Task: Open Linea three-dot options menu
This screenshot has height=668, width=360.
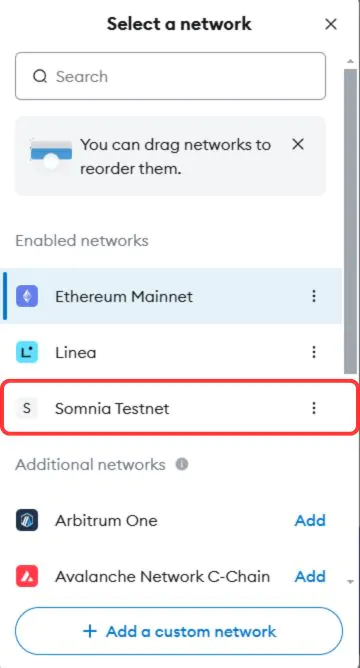Action: [x=314, y=352]
